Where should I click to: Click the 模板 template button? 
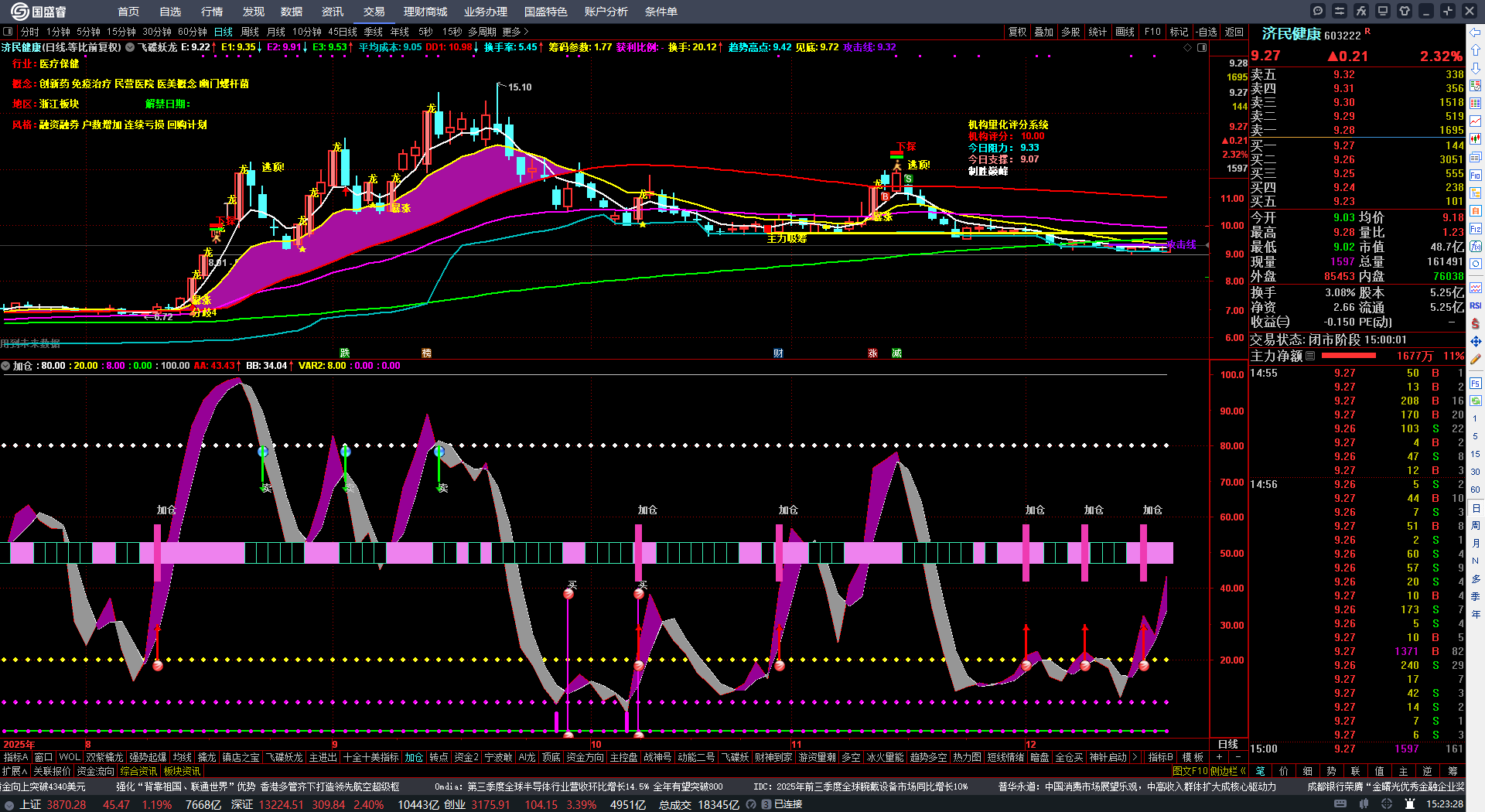point(1193,757)
